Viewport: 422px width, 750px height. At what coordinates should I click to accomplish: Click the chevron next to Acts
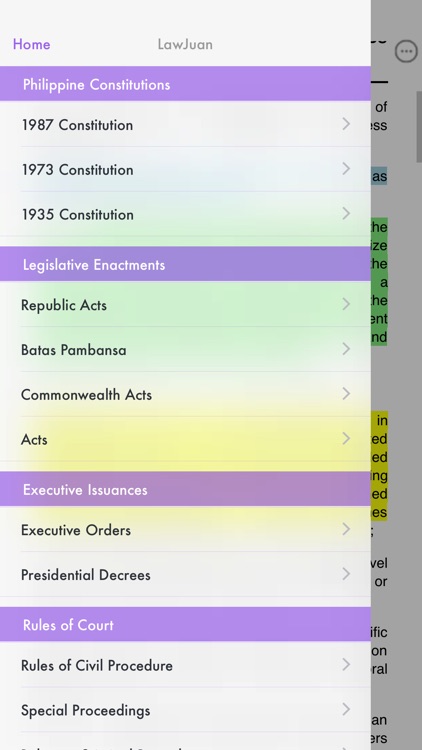coord(346,439)
